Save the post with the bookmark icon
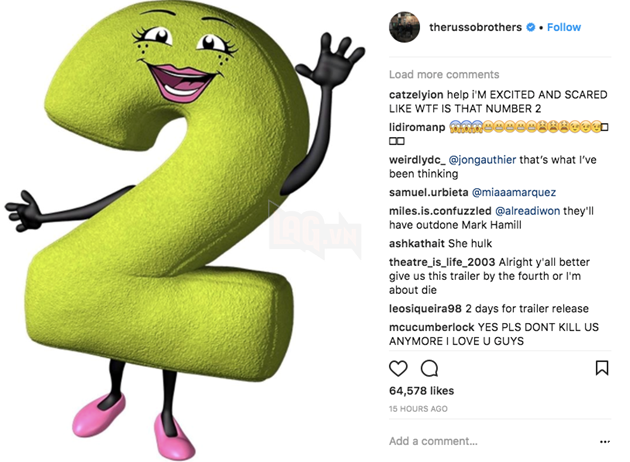Viewport: 630px width, 462px height. coord(601,368)
